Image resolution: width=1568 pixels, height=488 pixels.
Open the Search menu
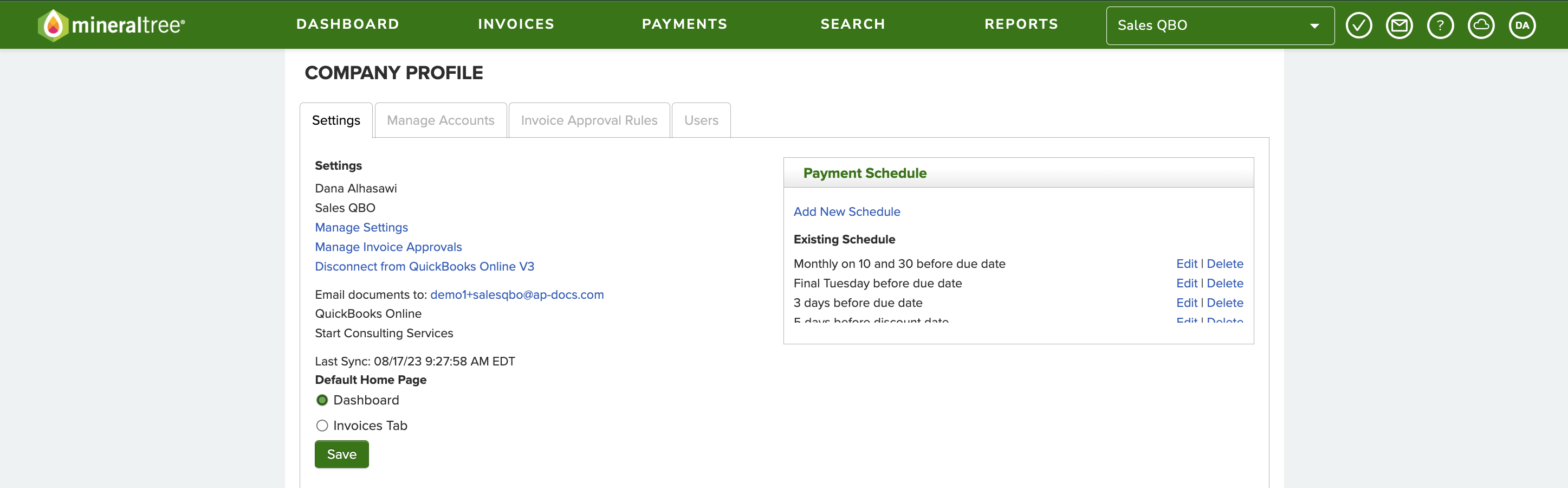(x=852, y=24)
